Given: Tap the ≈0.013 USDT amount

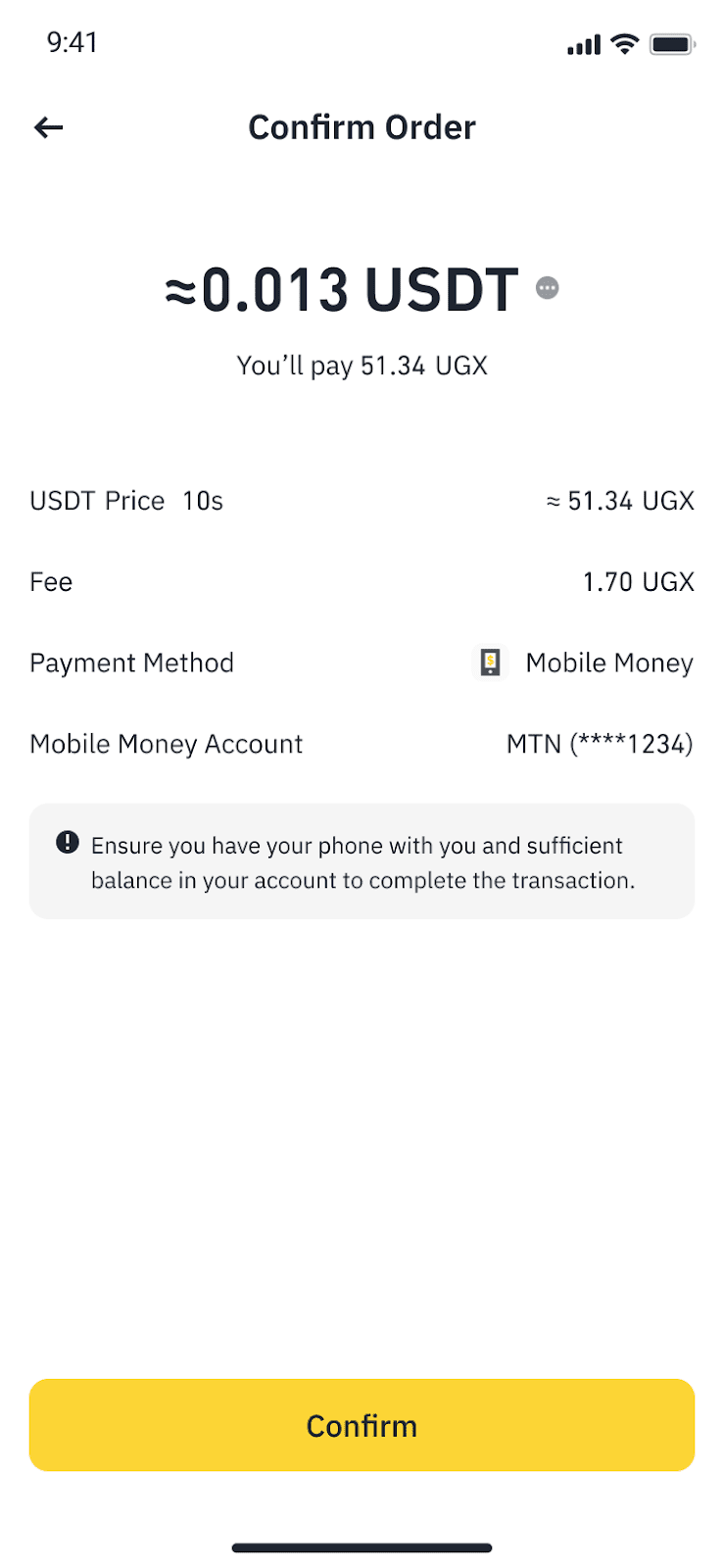Looking at the screenshot, I should [x=342, y=290].
